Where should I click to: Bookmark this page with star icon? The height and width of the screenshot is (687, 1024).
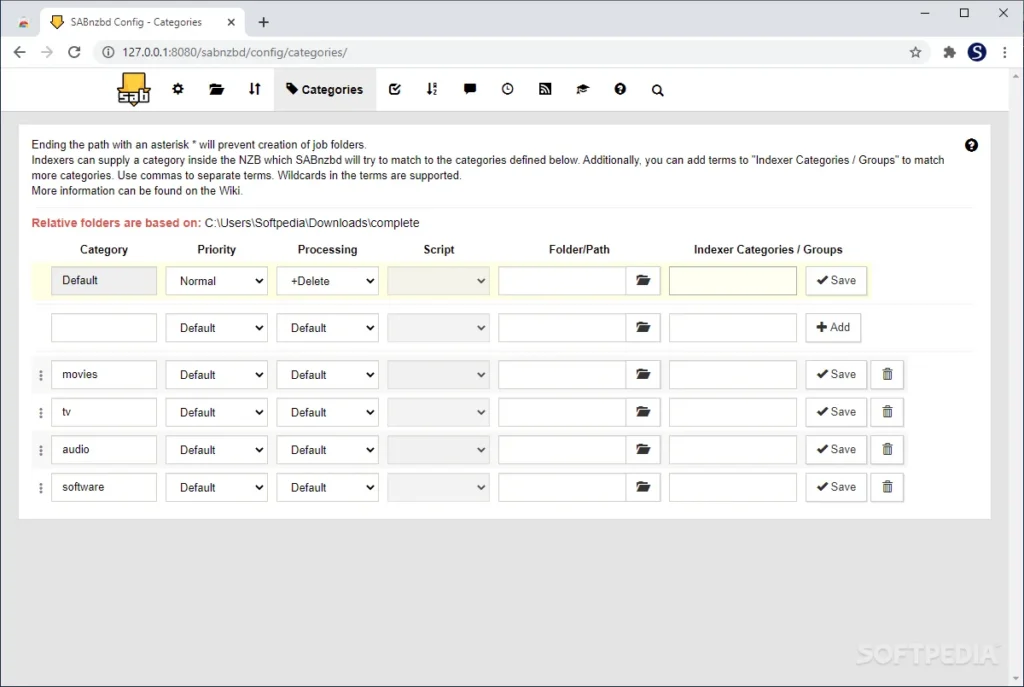click(x=916, y=52)
